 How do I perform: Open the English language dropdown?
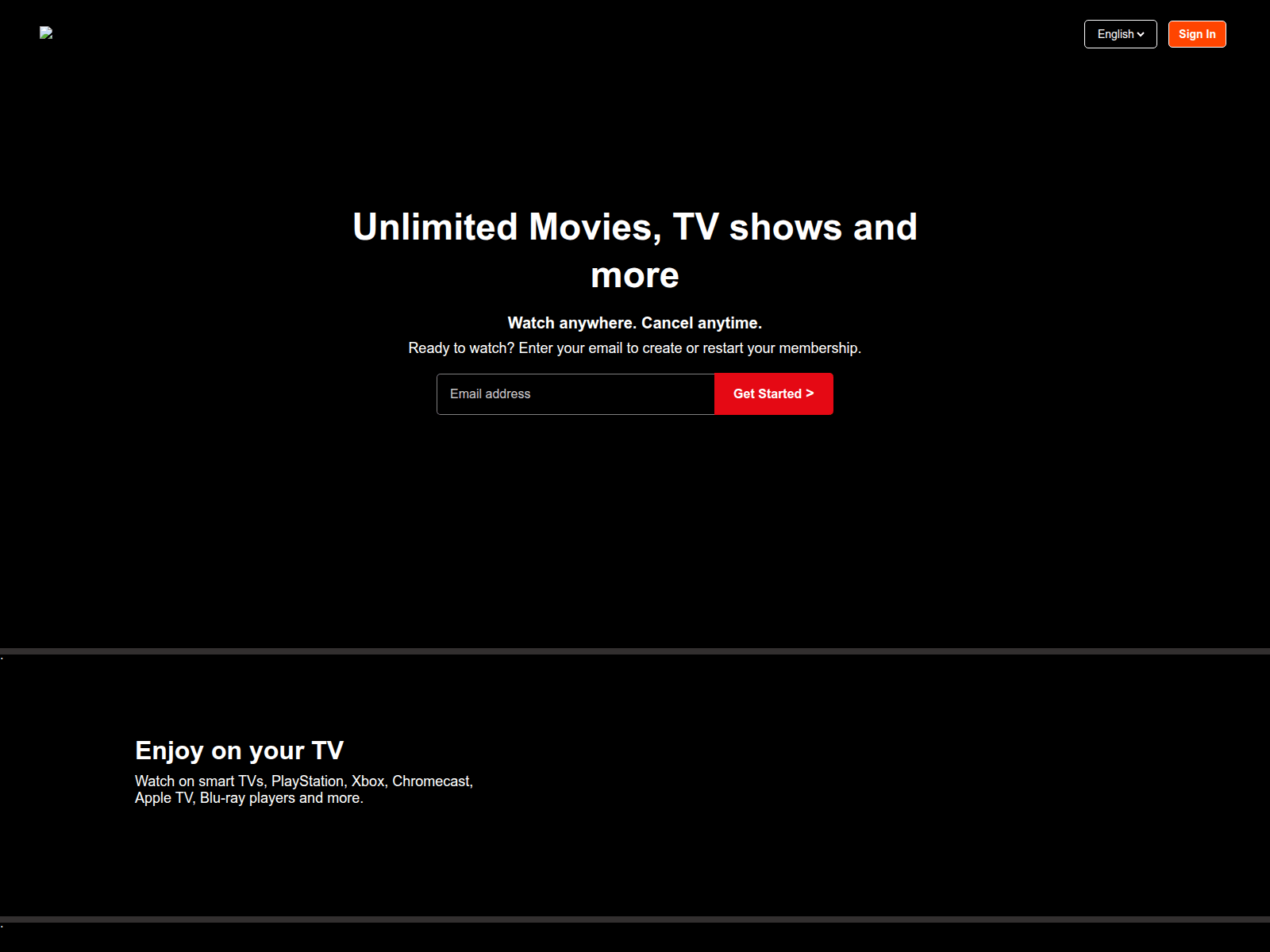1120,34
